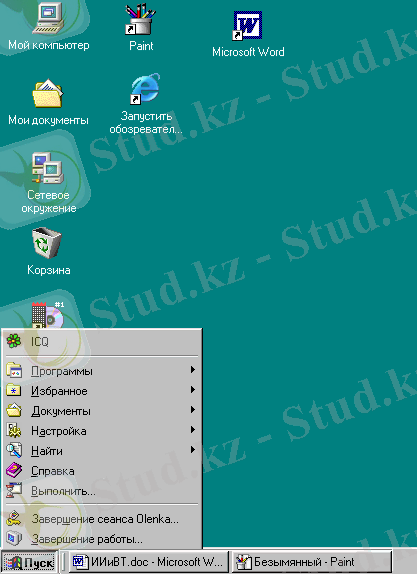
Task: Expand the Избранное submenu arrow
Action: pos(193,390)
